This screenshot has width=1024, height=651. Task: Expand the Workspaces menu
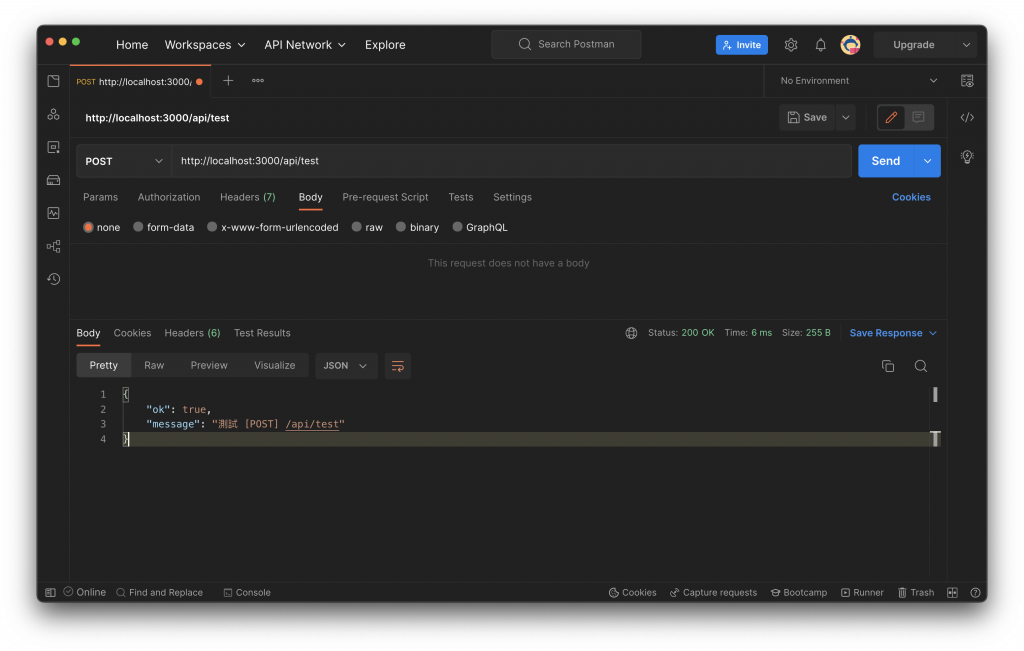[x=205, y=44]
